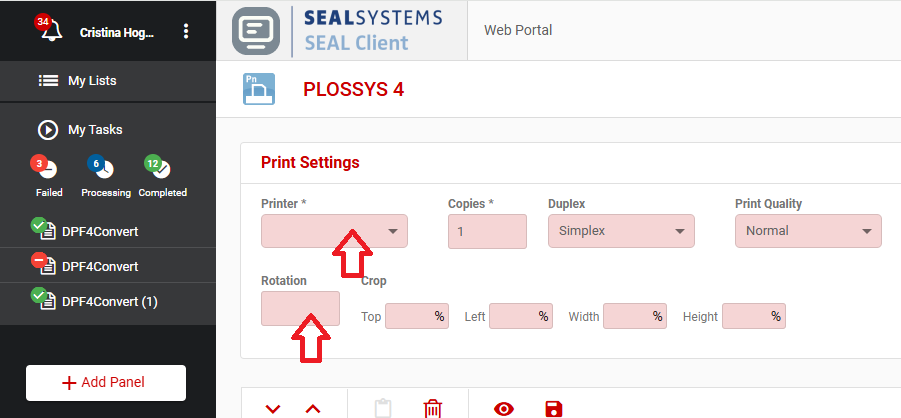
Task: Click the red trash delete icon
Action: point(433,408)
